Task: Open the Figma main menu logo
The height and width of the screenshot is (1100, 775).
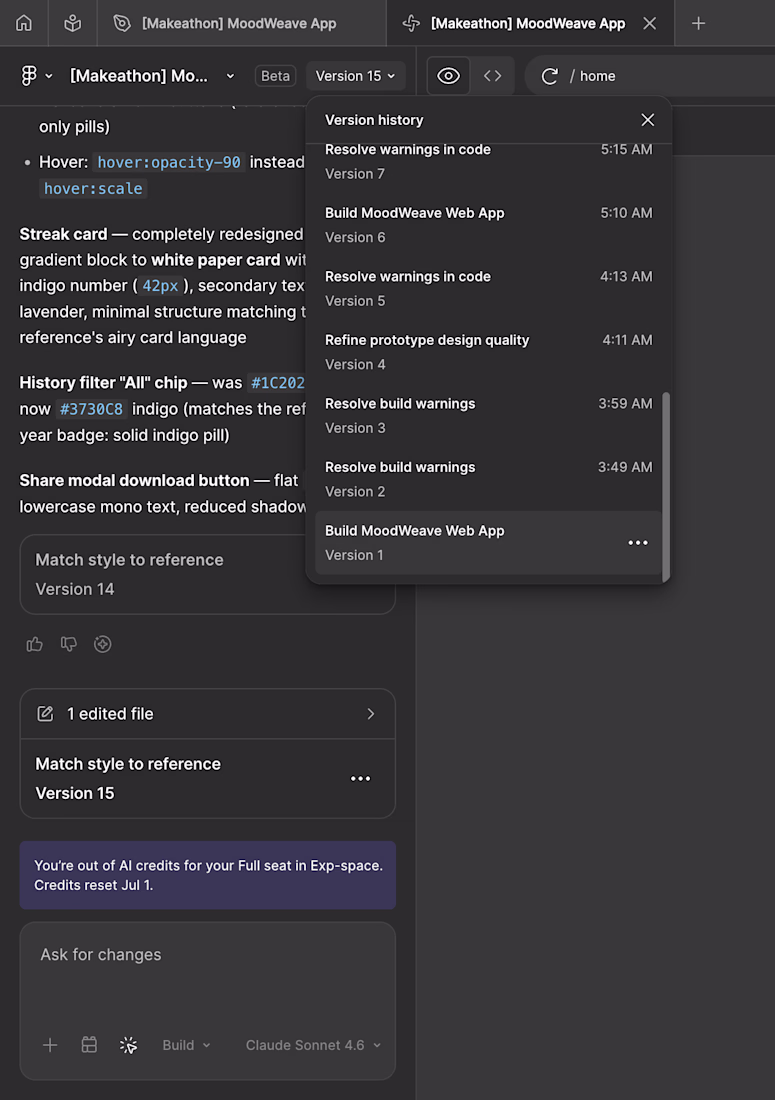Action: coord(29,76)
